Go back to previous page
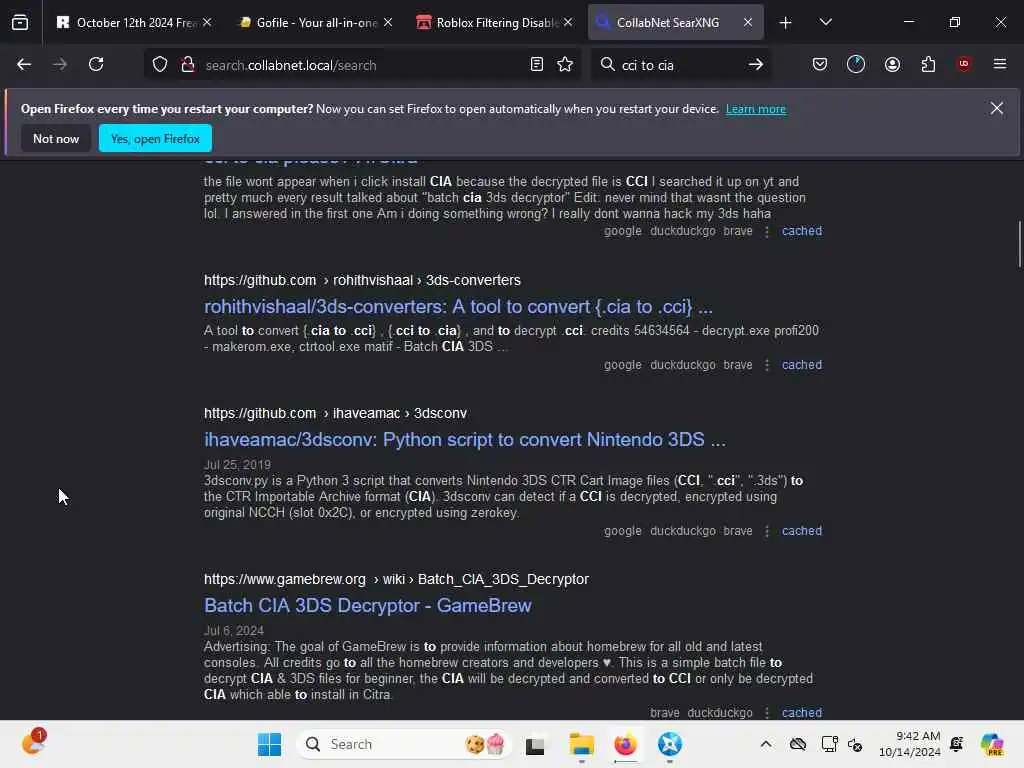Image resolution: width=1024 pixels, height=768 pixels. [24, 64]
